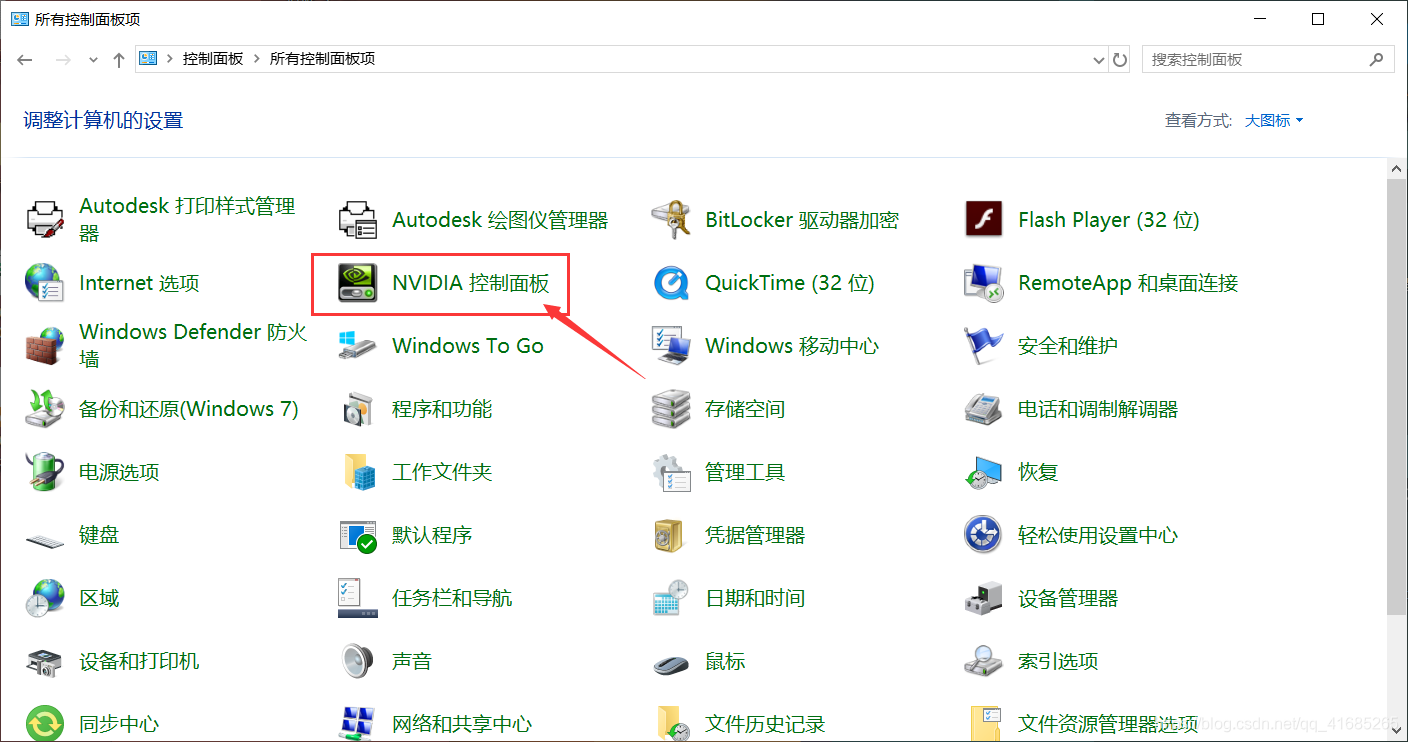Open the 网络和共享中心 icon

point(357,723)
